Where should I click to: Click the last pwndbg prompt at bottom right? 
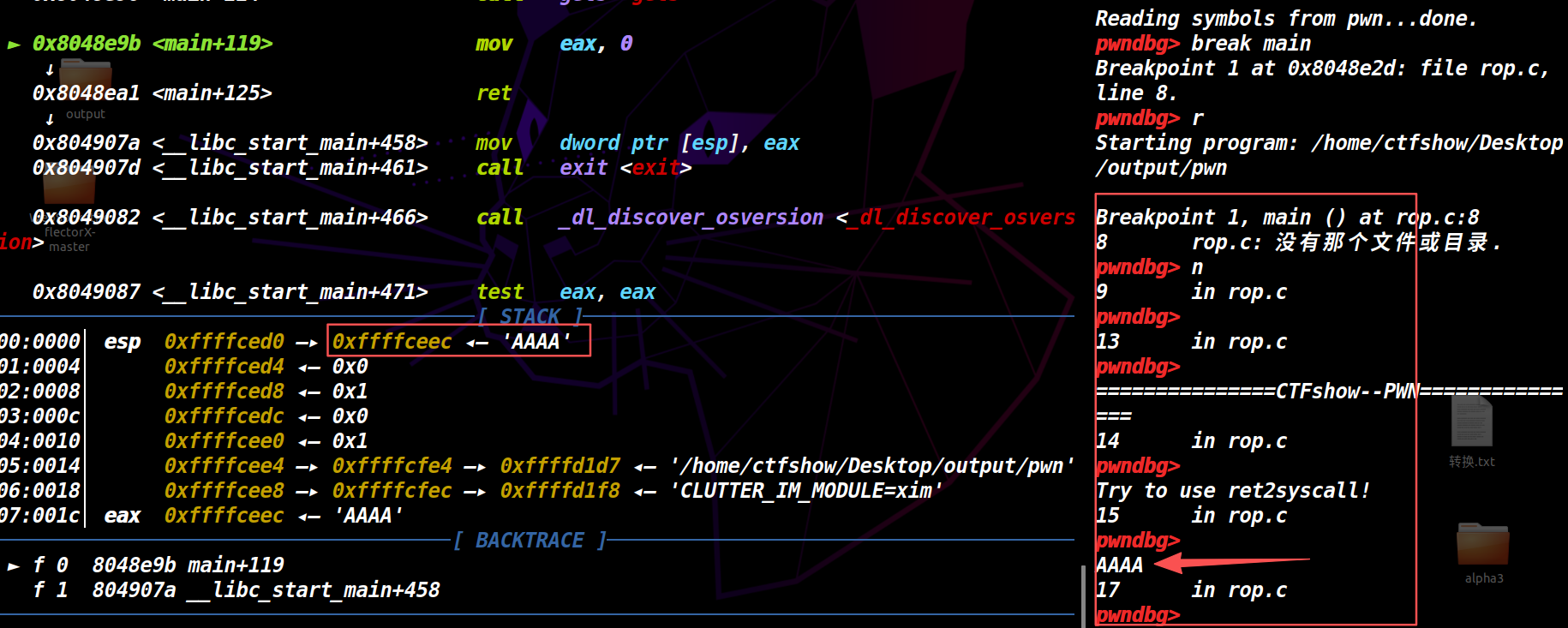coord(1137,615)
